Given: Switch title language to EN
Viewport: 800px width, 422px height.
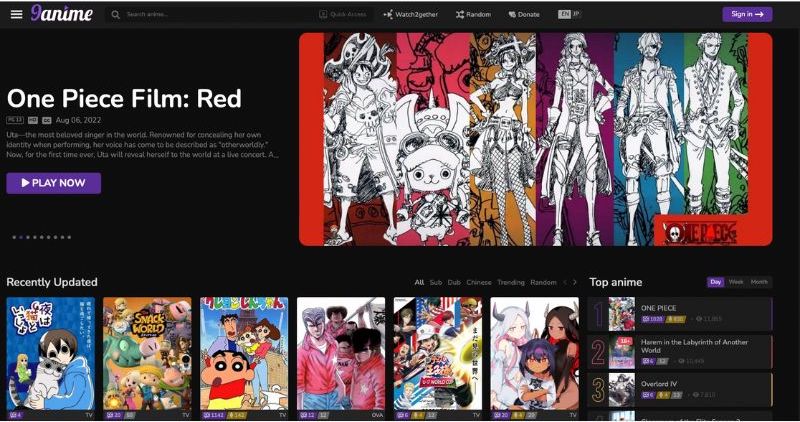Looking at the screenshot, I should (564, 14).
